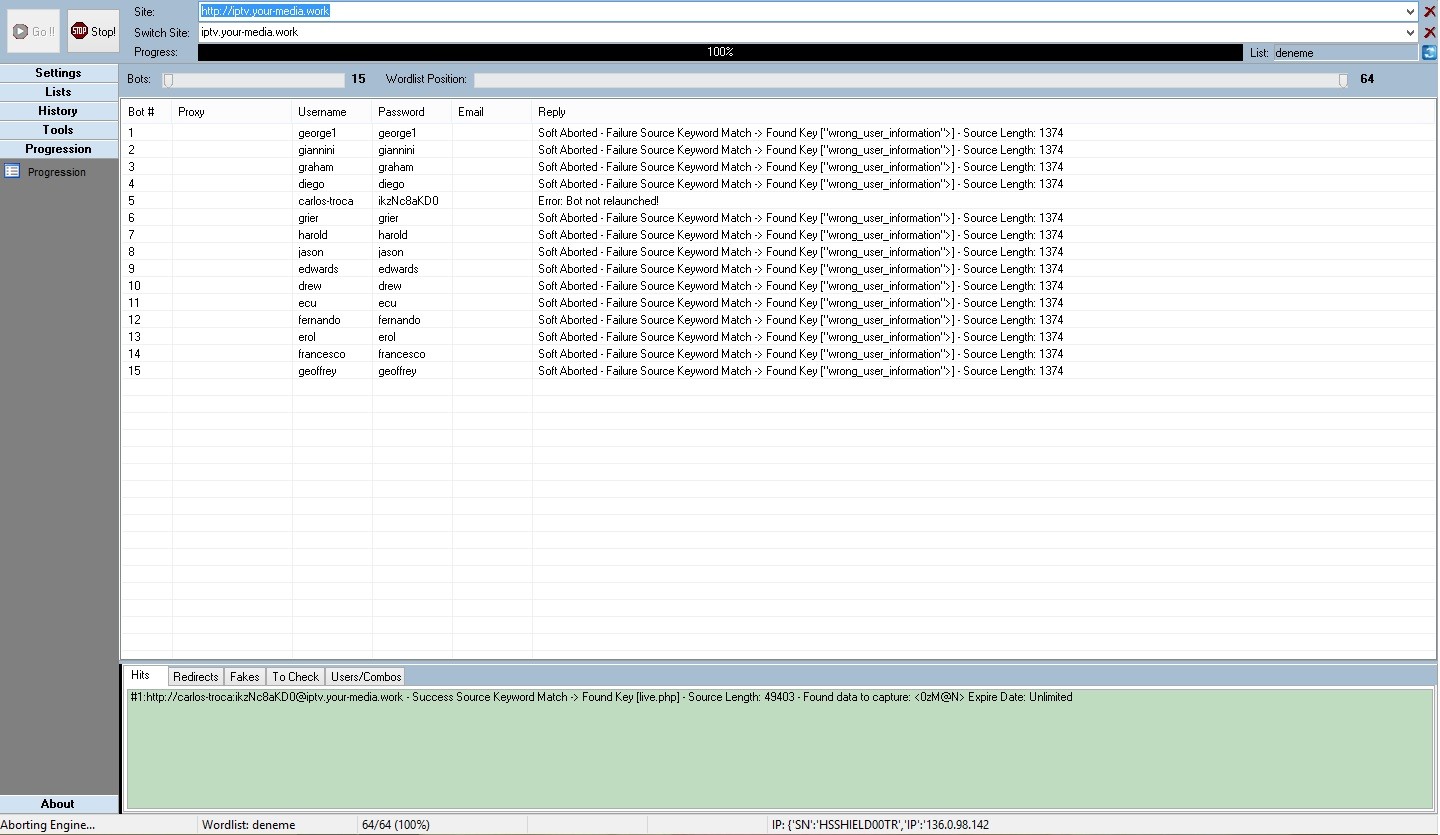The image size is (1440, 835).
Task: Switch to the Fakes tab
Action: coord(245,677)
